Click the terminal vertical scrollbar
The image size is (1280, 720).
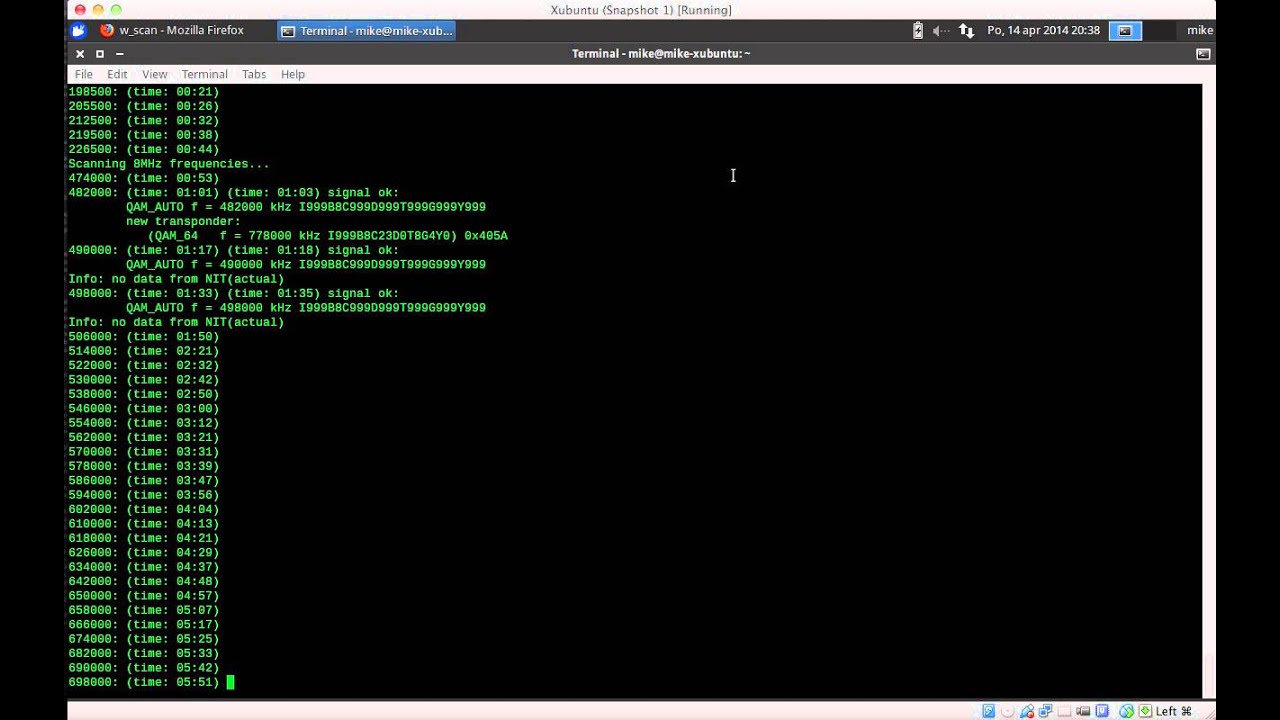(1209, 392)
